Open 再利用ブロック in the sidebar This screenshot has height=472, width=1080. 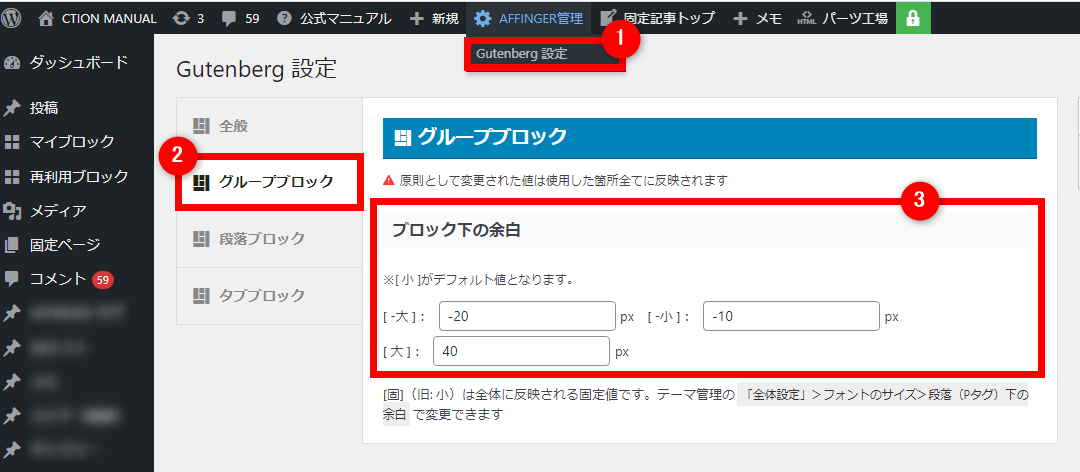(77, 176)
